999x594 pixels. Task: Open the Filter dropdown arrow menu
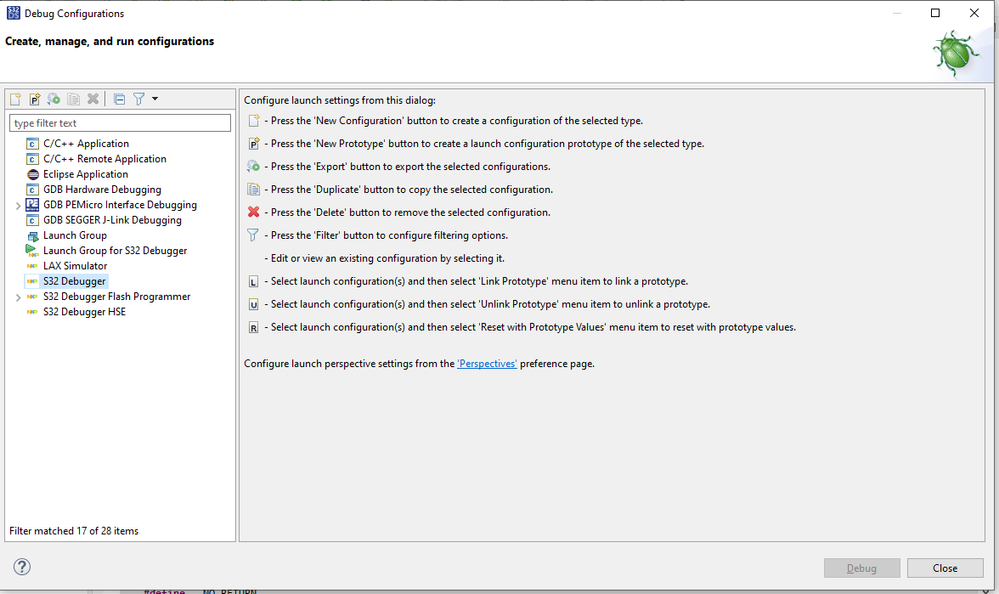[155, 99]
